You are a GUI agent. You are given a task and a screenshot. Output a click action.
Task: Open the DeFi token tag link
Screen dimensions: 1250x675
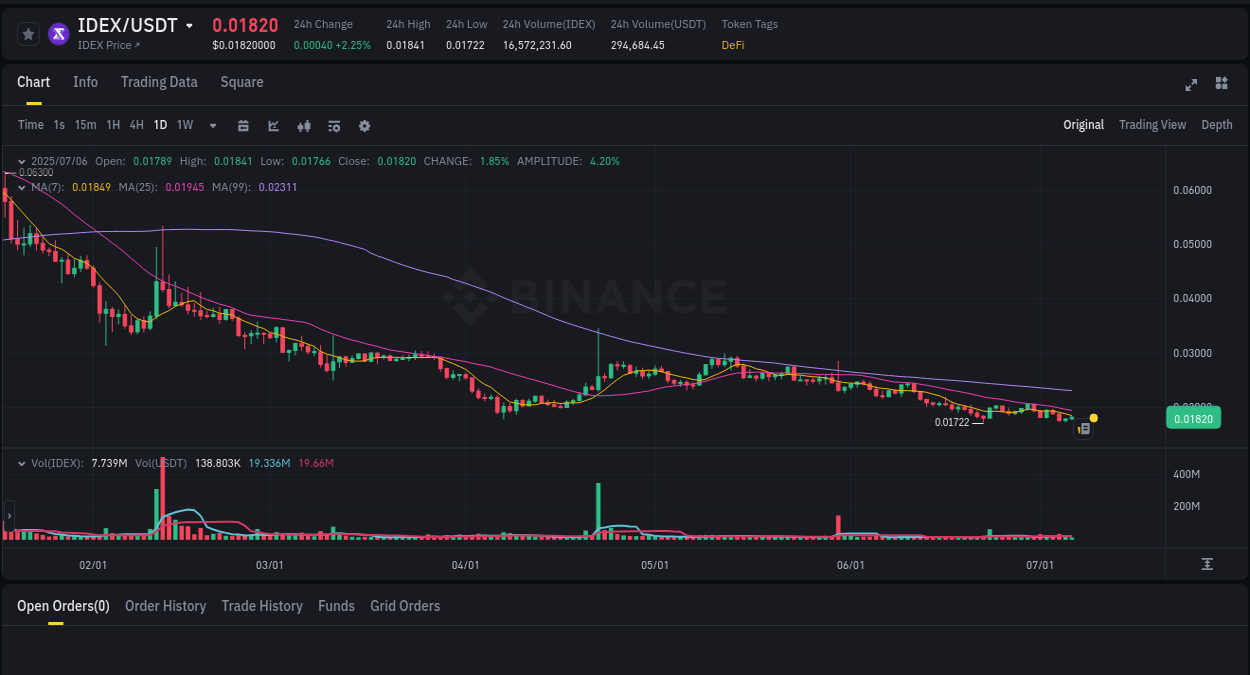click(732, 45)
